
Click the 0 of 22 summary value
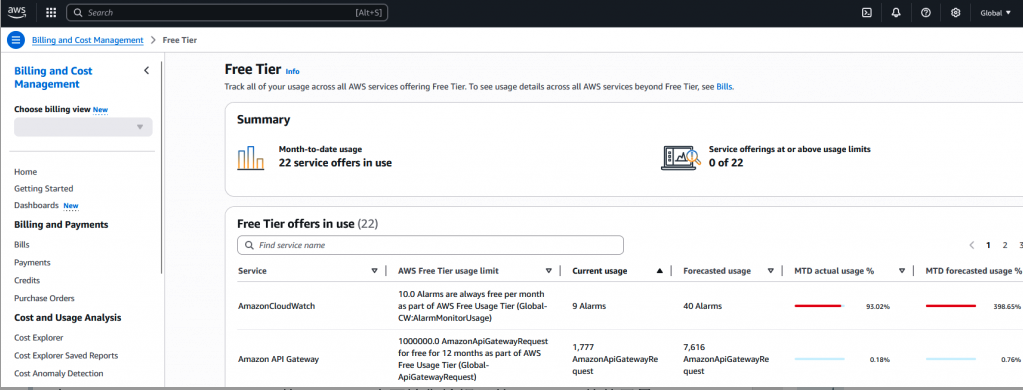726,163
